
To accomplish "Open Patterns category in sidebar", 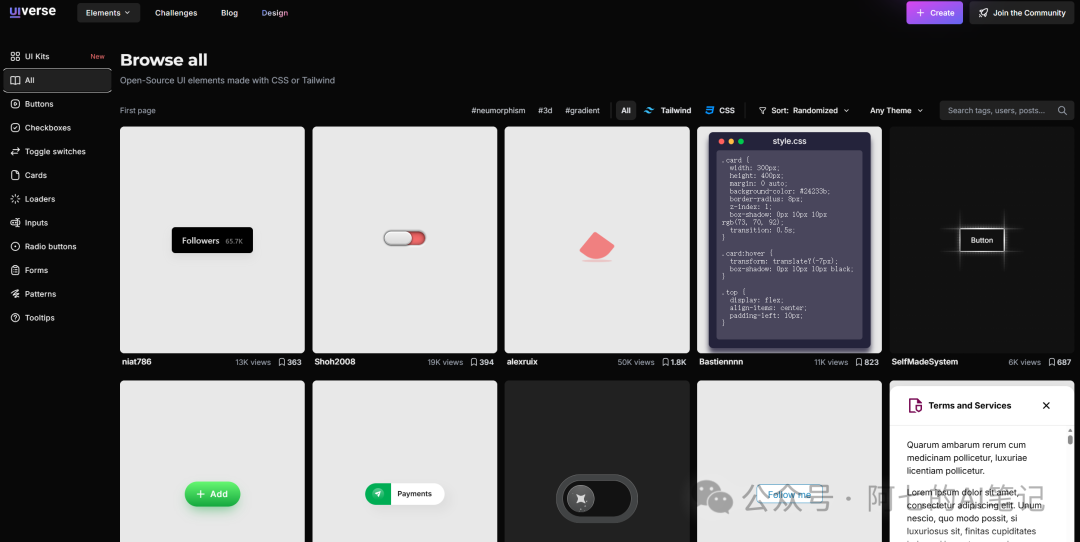I will (x=57, y=294).
